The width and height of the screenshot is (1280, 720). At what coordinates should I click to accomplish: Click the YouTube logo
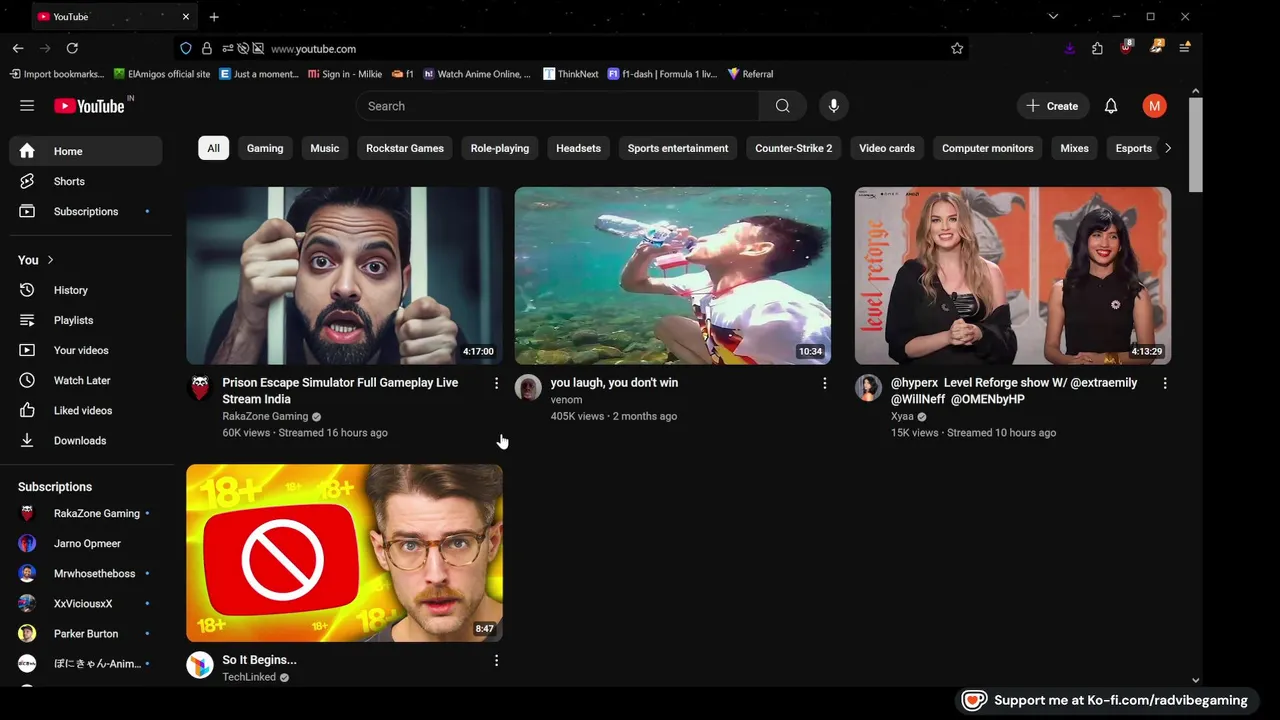pos(89,106)
